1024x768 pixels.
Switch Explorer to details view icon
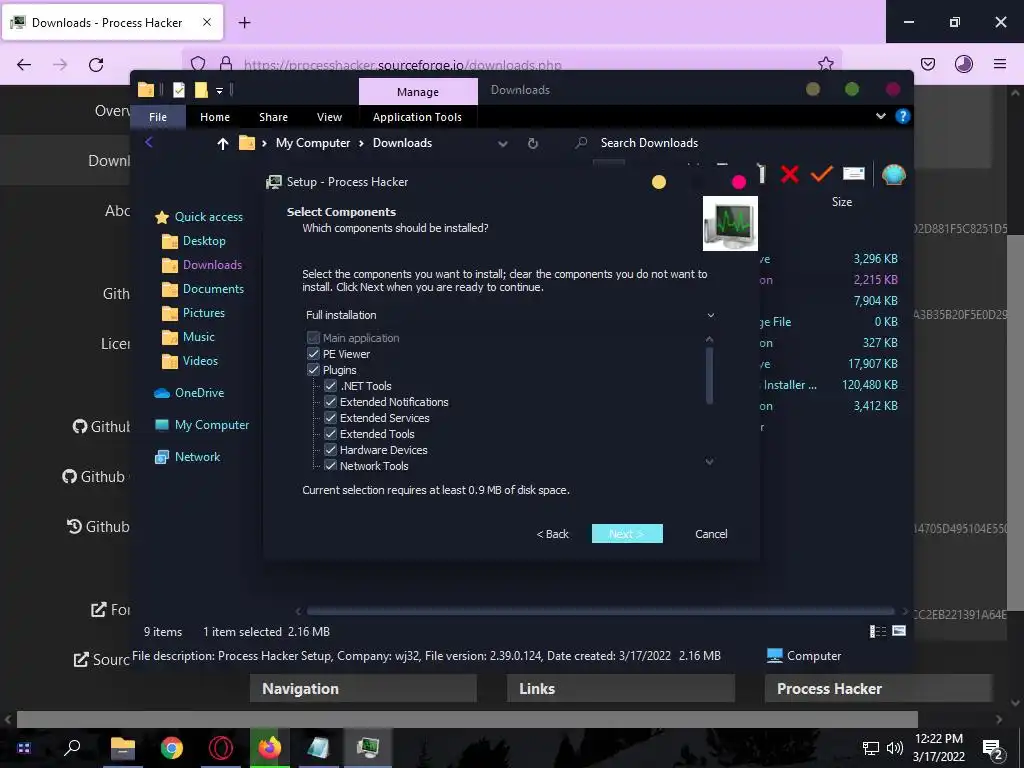[878, 631]
